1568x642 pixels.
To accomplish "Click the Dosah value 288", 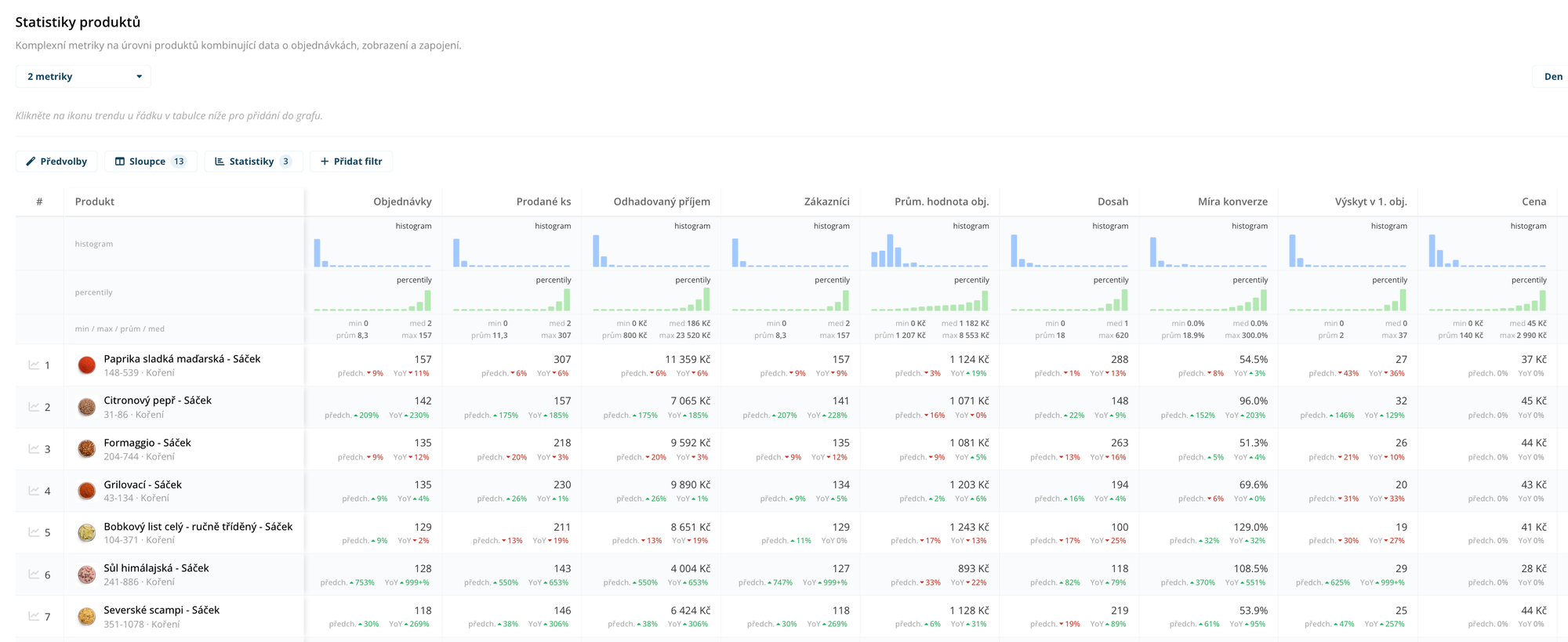I will (1120, 359).
